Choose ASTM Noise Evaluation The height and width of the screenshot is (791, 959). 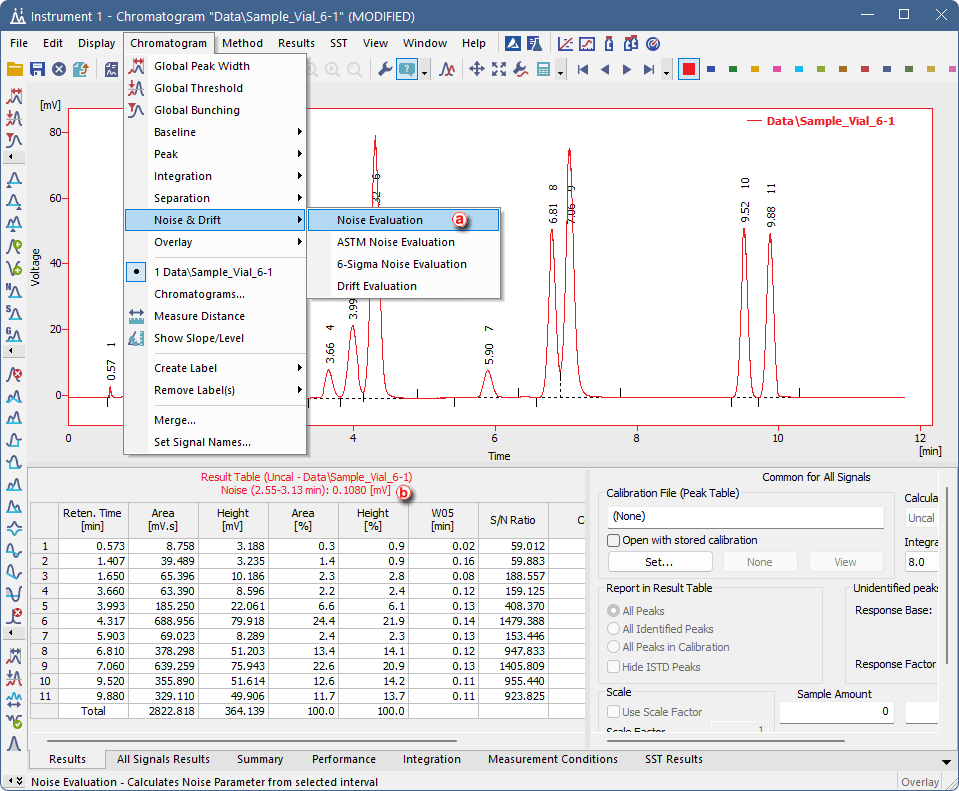tap(404, 242)
